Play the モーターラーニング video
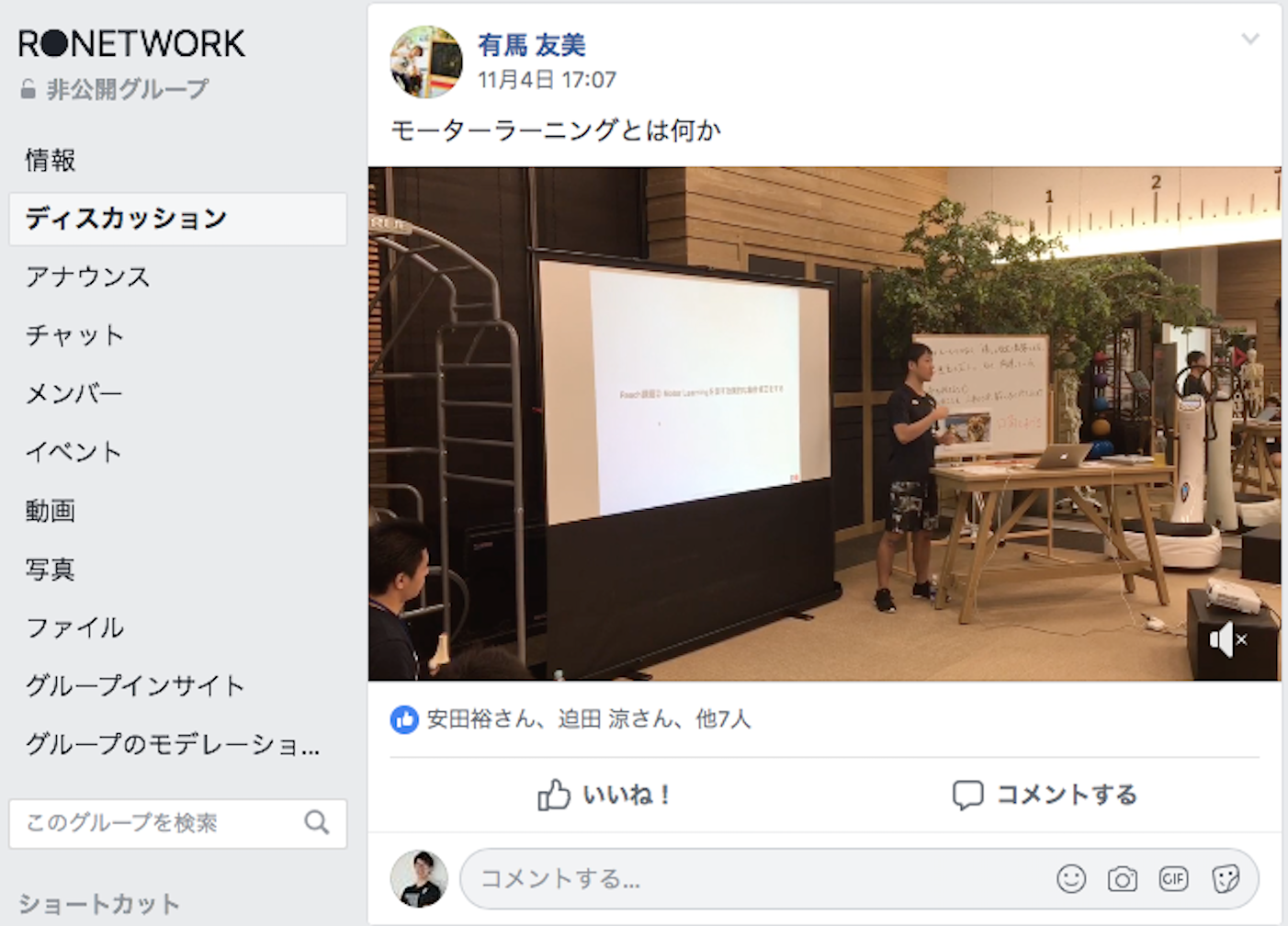Screen dimensions: 1288x926 point(824,423)
